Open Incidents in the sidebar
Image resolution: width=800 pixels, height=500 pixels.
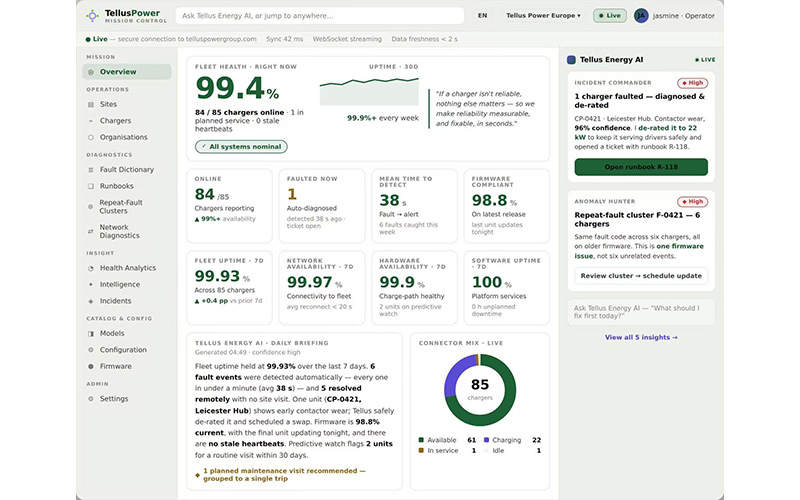(127, 301)
